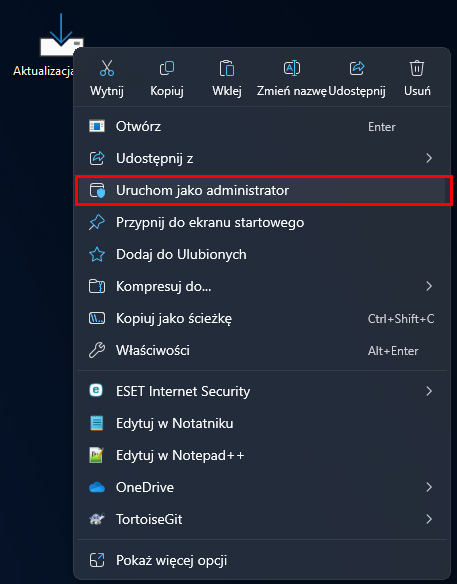This screenshot has width=457, height=584.
Task: Open the OneDrive submenu arrow
Action: 429,487
